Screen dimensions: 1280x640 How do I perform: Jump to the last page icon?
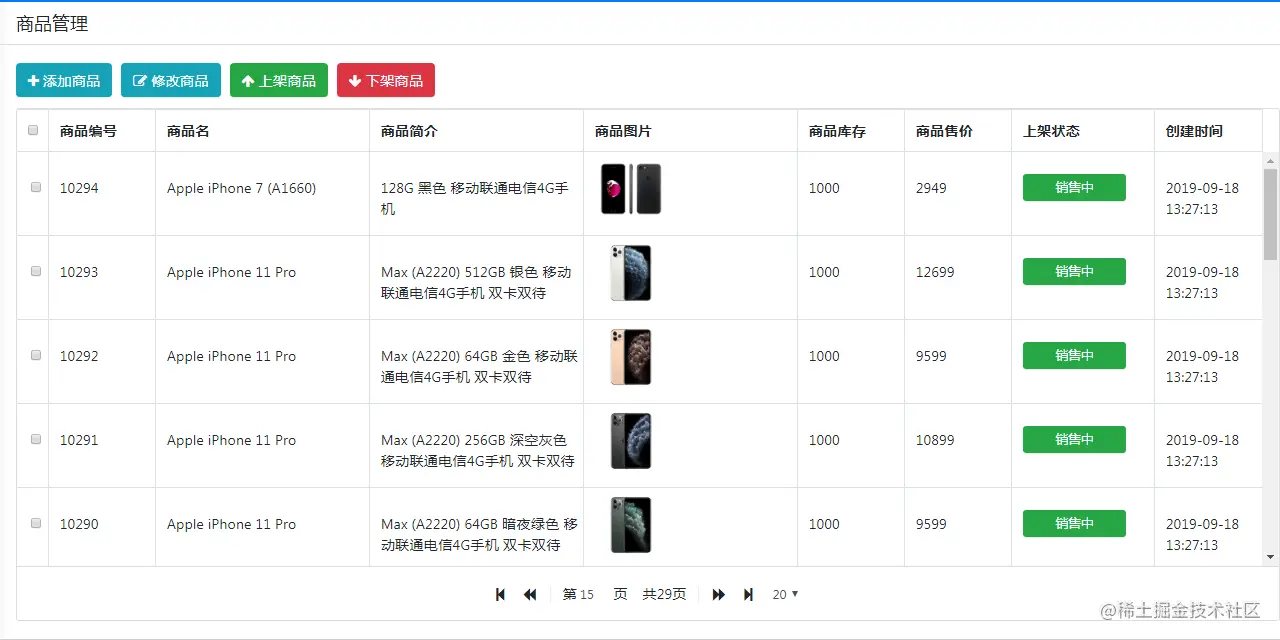(x=748, y=594)
